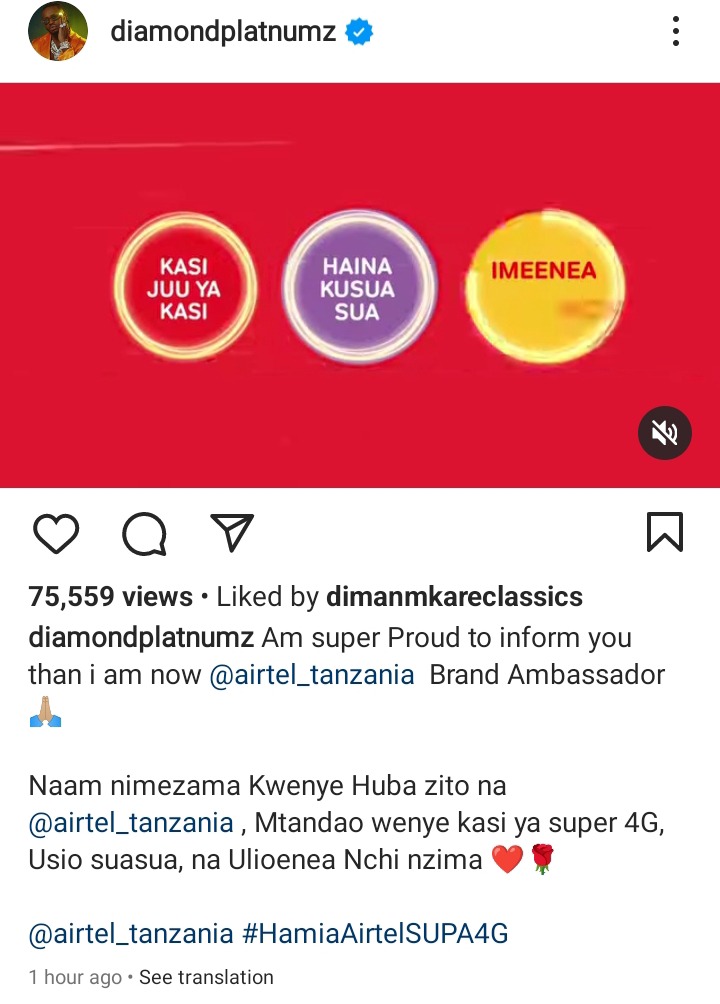Open @airtel_tanzania mention before Mtandao

131,823
